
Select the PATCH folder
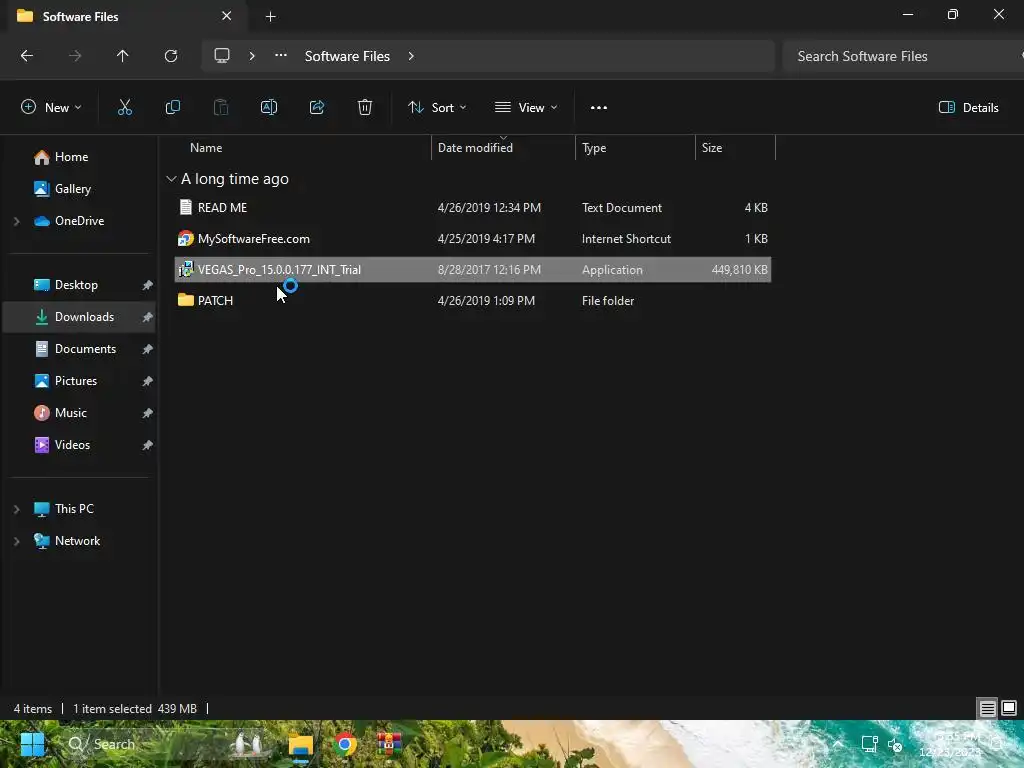point(473,301)
